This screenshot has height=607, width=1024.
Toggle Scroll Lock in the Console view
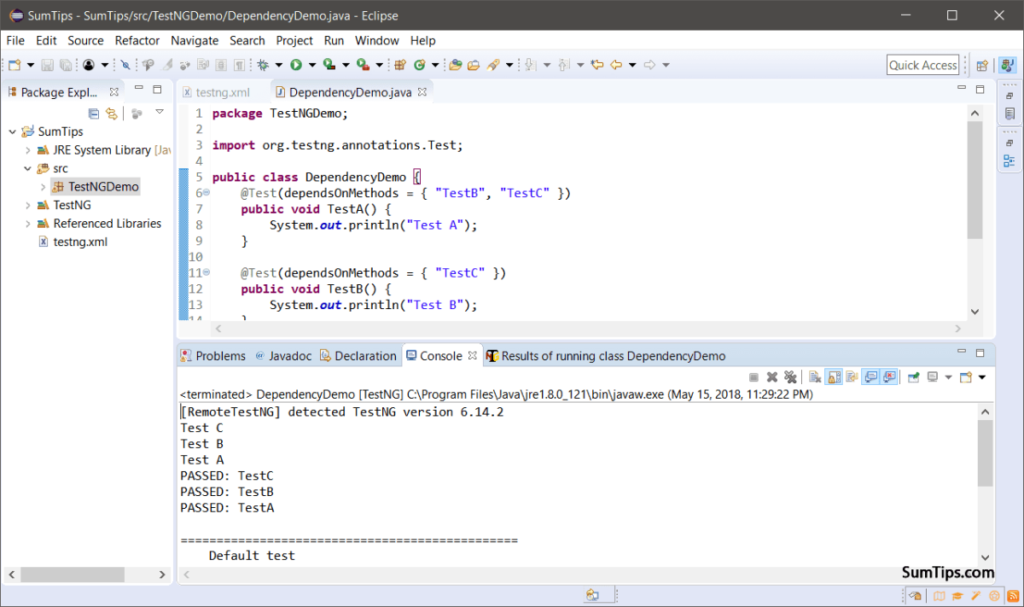[833, 376]
